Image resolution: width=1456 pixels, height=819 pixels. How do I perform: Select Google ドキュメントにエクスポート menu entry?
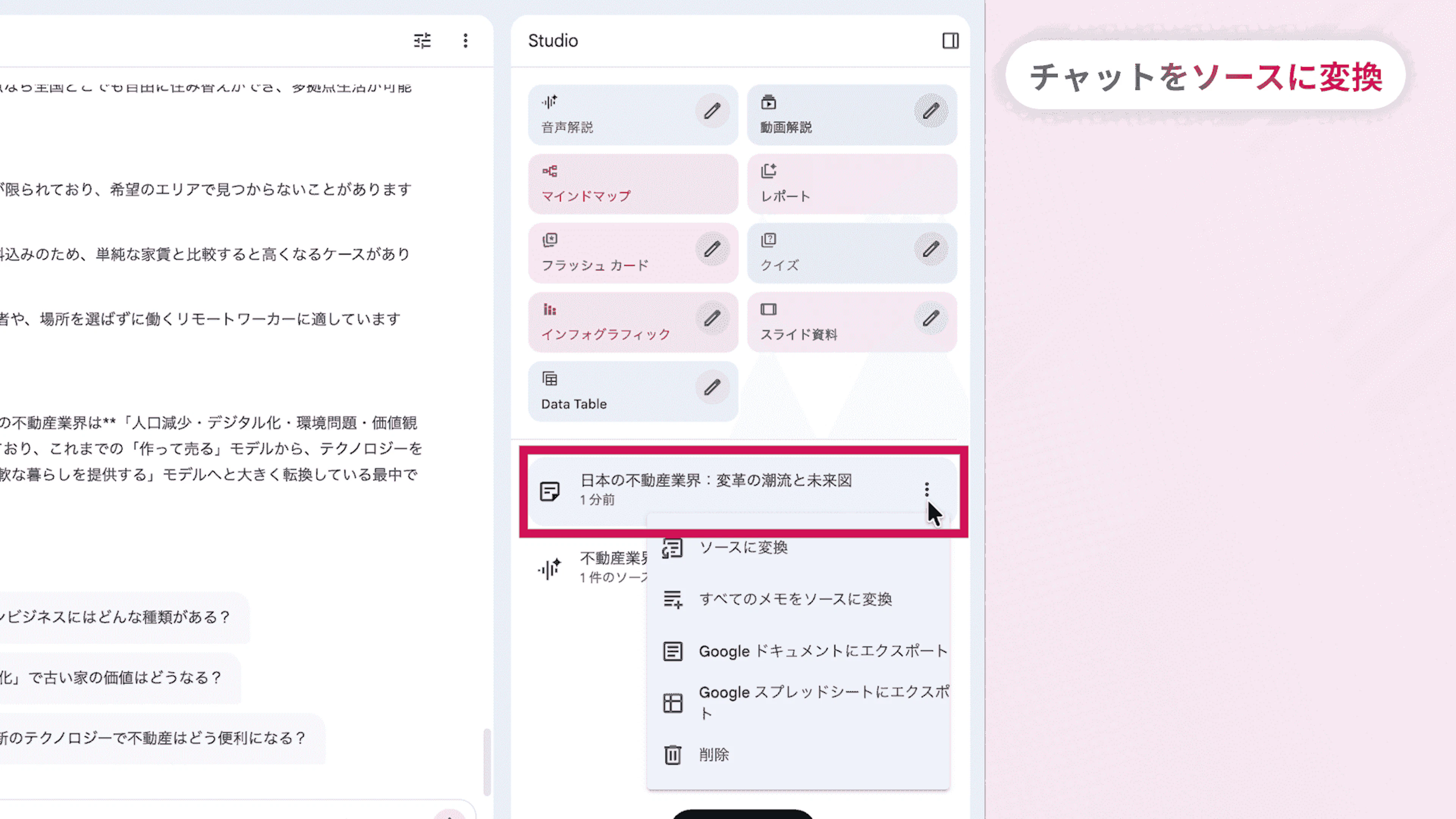(822, 651)
